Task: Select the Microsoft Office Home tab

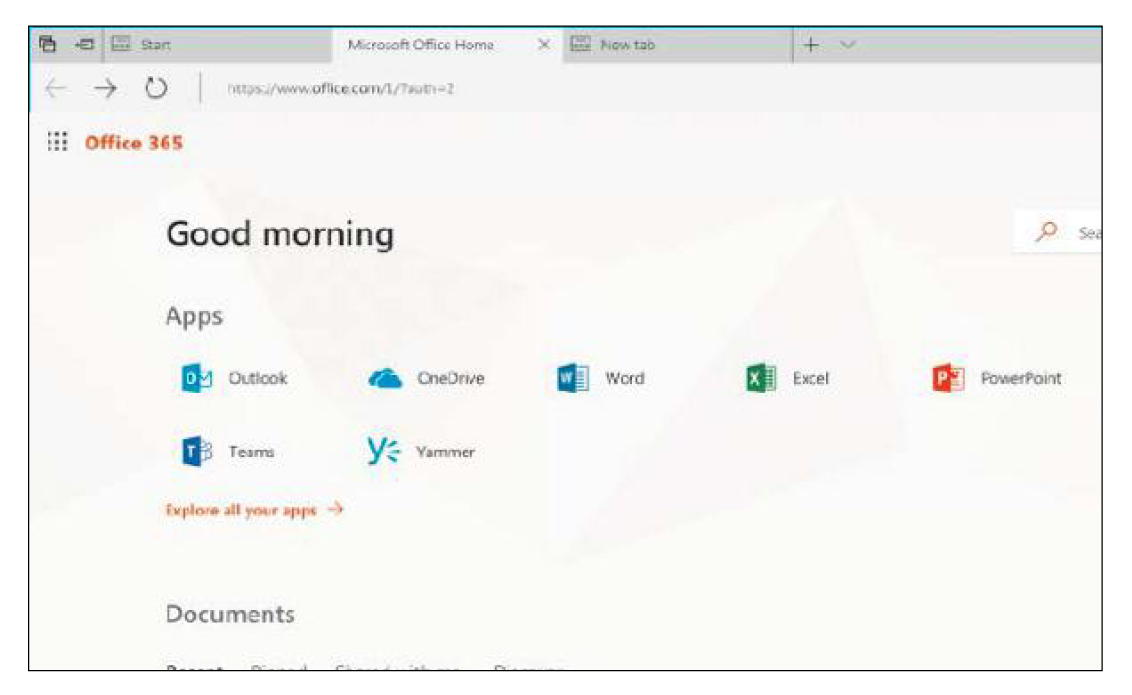Action: tap(447, 45)
